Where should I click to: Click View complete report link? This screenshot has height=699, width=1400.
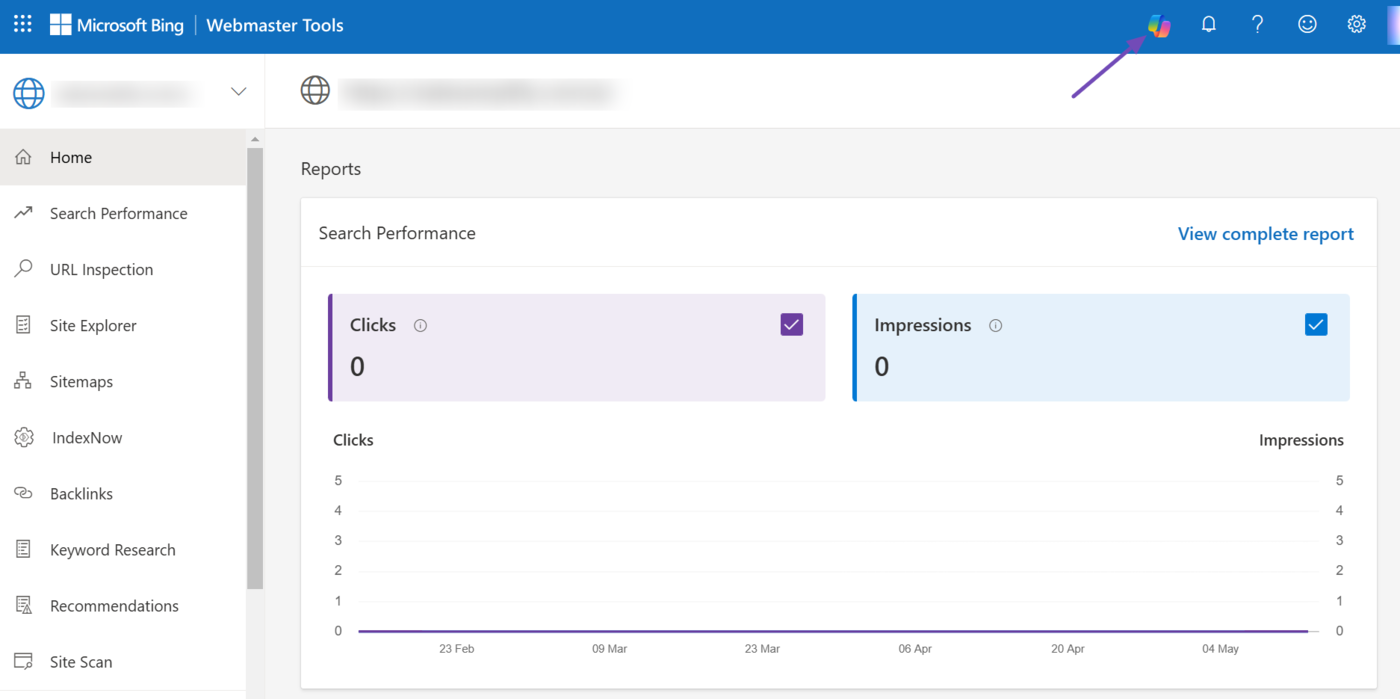[x=1265, y=234]
